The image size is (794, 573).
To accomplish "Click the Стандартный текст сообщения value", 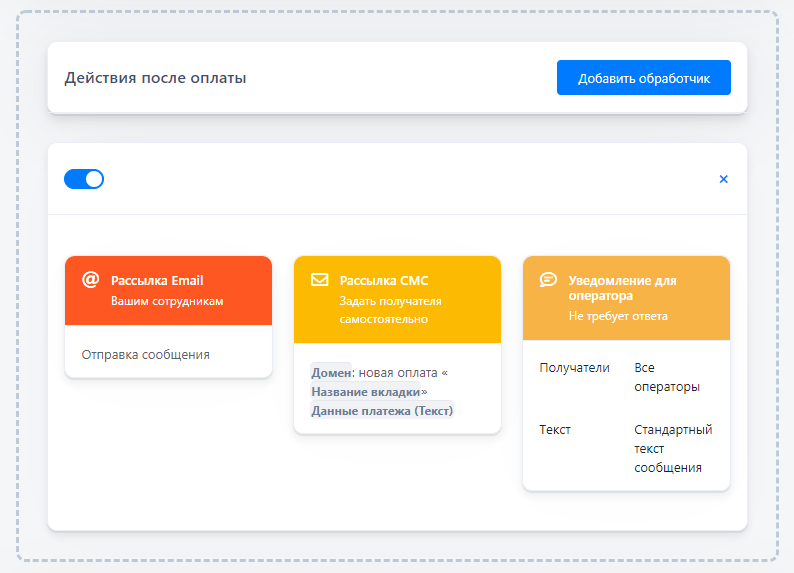I will (673, 448).
